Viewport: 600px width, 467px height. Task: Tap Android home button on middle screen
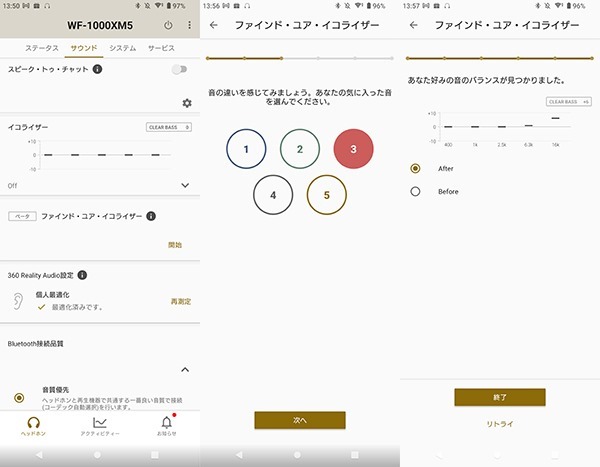297,455
